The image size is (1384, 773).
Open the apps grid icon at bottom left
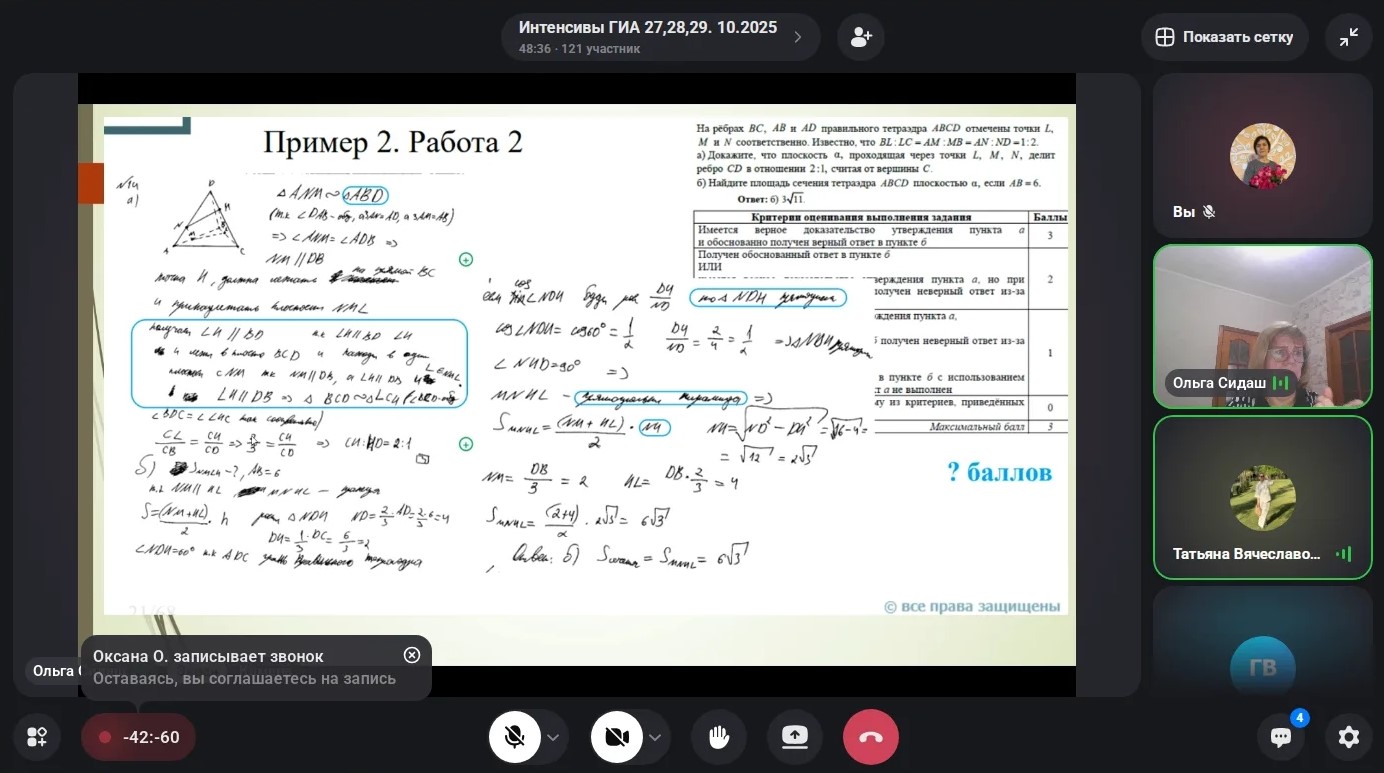37,737
